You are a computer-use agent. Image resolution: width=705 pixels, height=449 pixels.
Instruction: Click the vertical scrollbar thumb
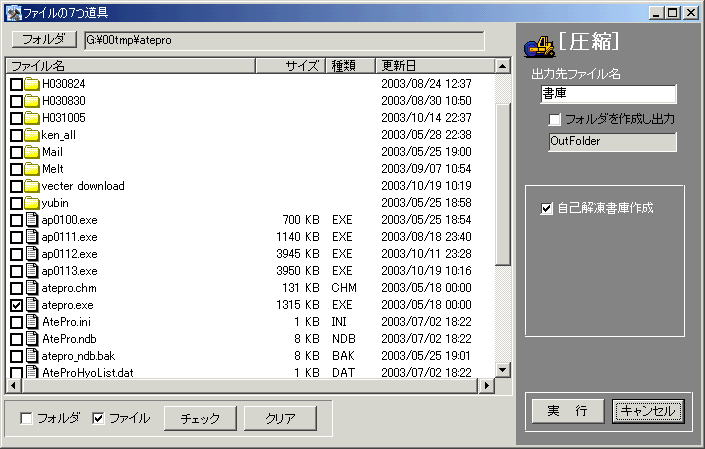coord(502,184)
